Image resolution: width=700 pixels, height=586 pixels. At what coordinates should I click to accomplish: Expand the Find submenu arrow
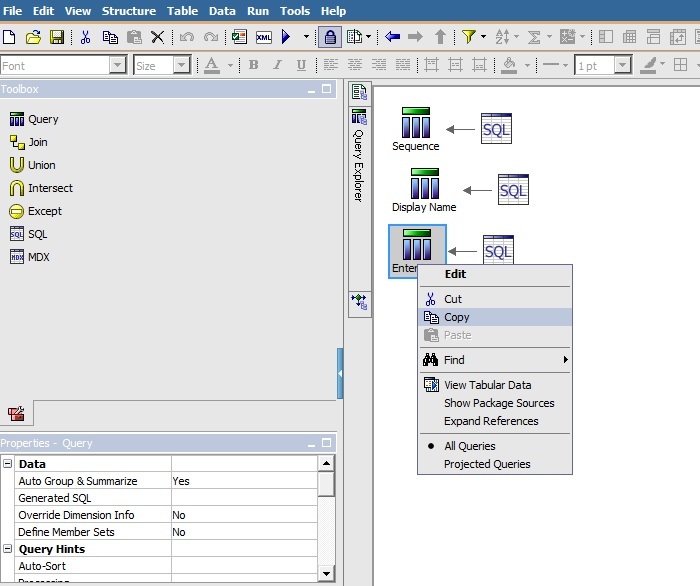click(566, 359)
